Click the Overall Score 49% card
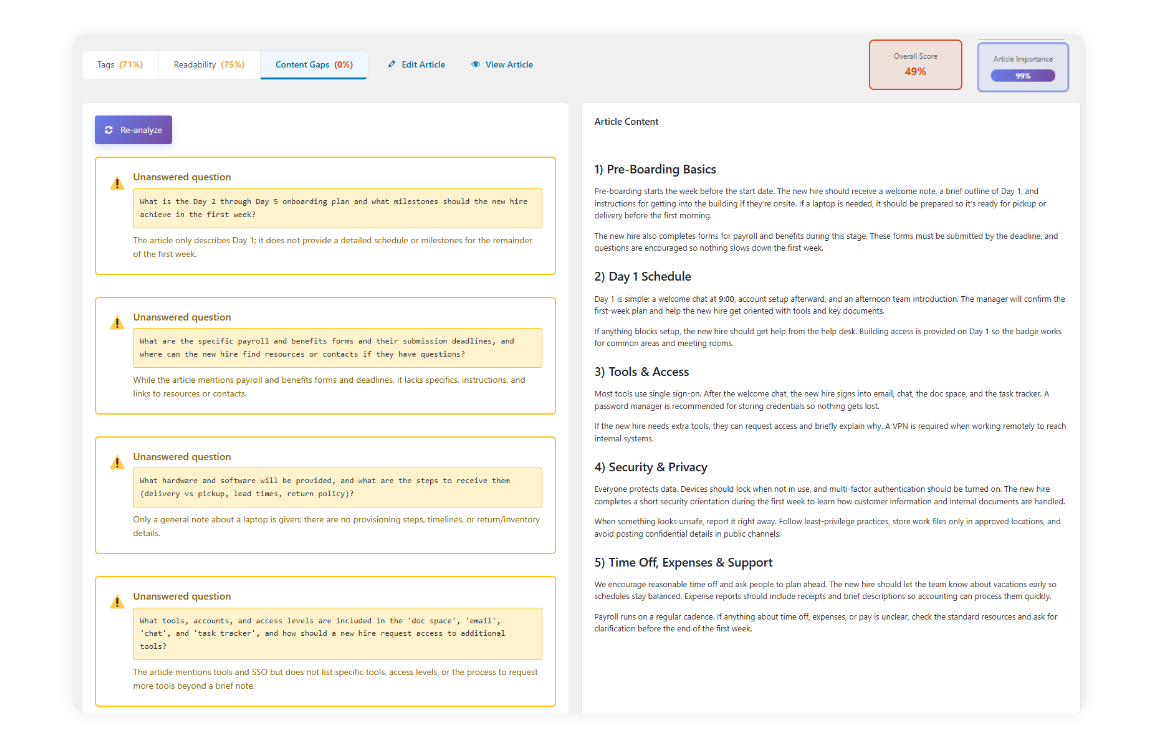 pyautogui.click(x=915, y=65)
